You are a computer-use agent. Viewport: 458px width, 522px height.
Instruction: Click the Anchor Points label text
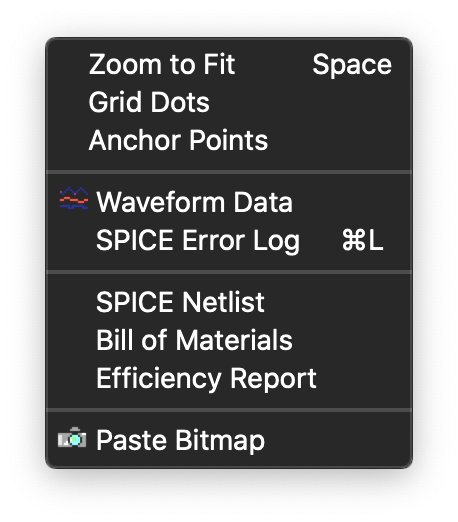(x=178, y=140)
